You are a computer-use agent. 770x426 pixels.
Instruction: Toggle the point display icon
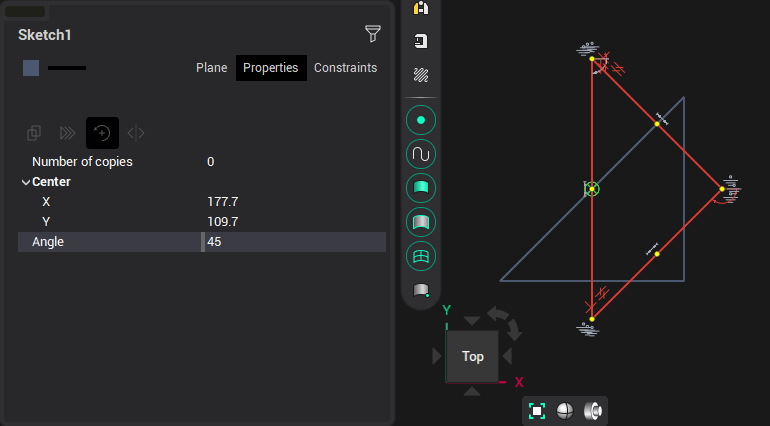coord(421,121)
